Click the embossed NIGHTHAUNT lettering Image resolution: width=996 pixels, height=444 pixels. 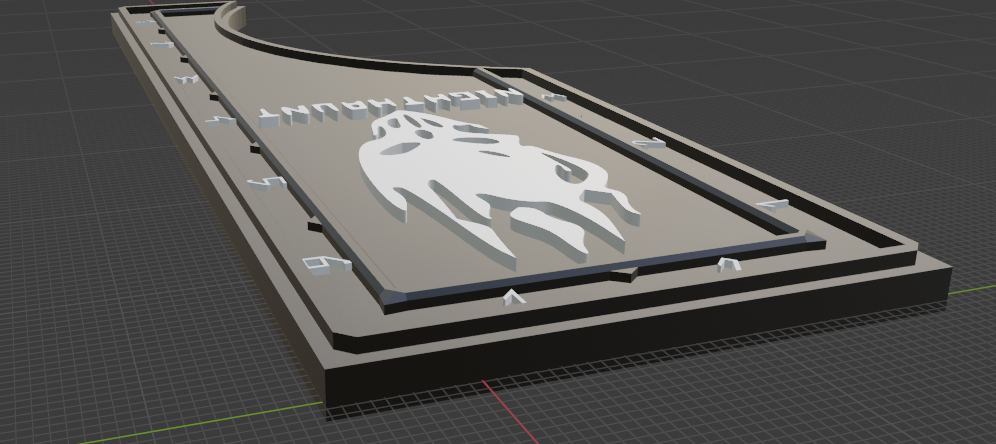click(x=390, y=109)
